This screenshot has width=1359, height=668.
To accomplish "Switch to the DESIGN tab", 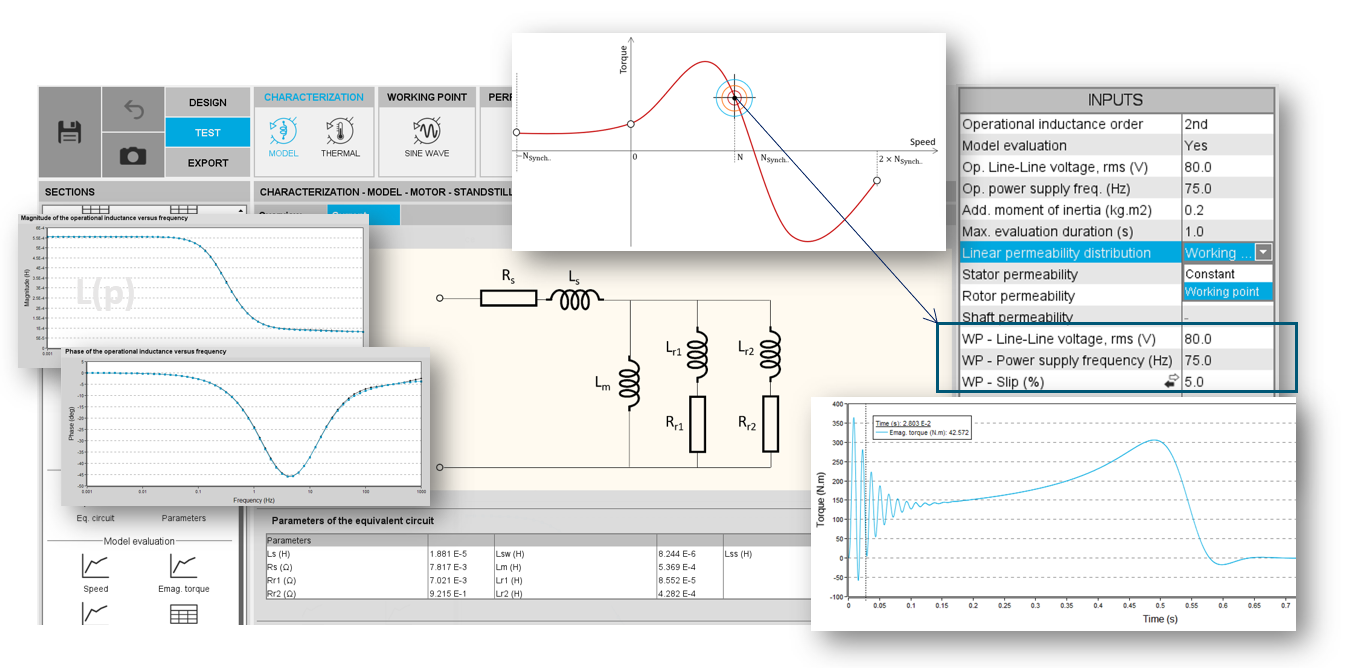I will click(x=208, y=102).
